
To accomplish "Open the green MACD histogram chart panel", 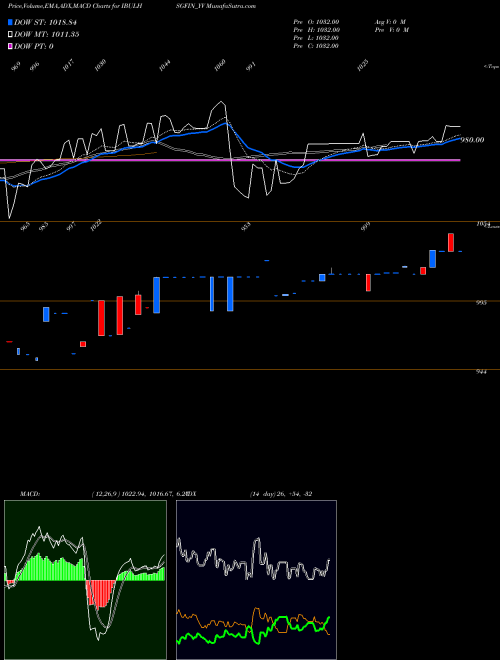I will click(85, 580).
